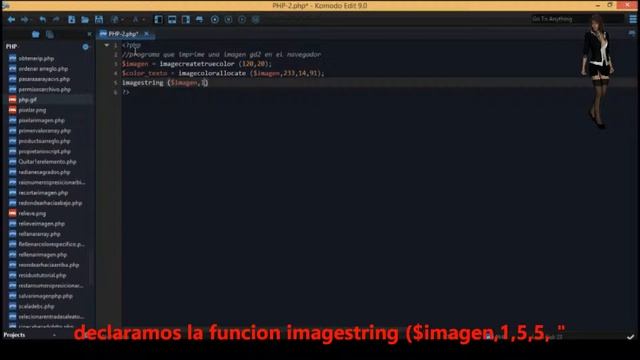Click the Open File folder icon
Screen dimensions: 640x360
click(85, 19)
